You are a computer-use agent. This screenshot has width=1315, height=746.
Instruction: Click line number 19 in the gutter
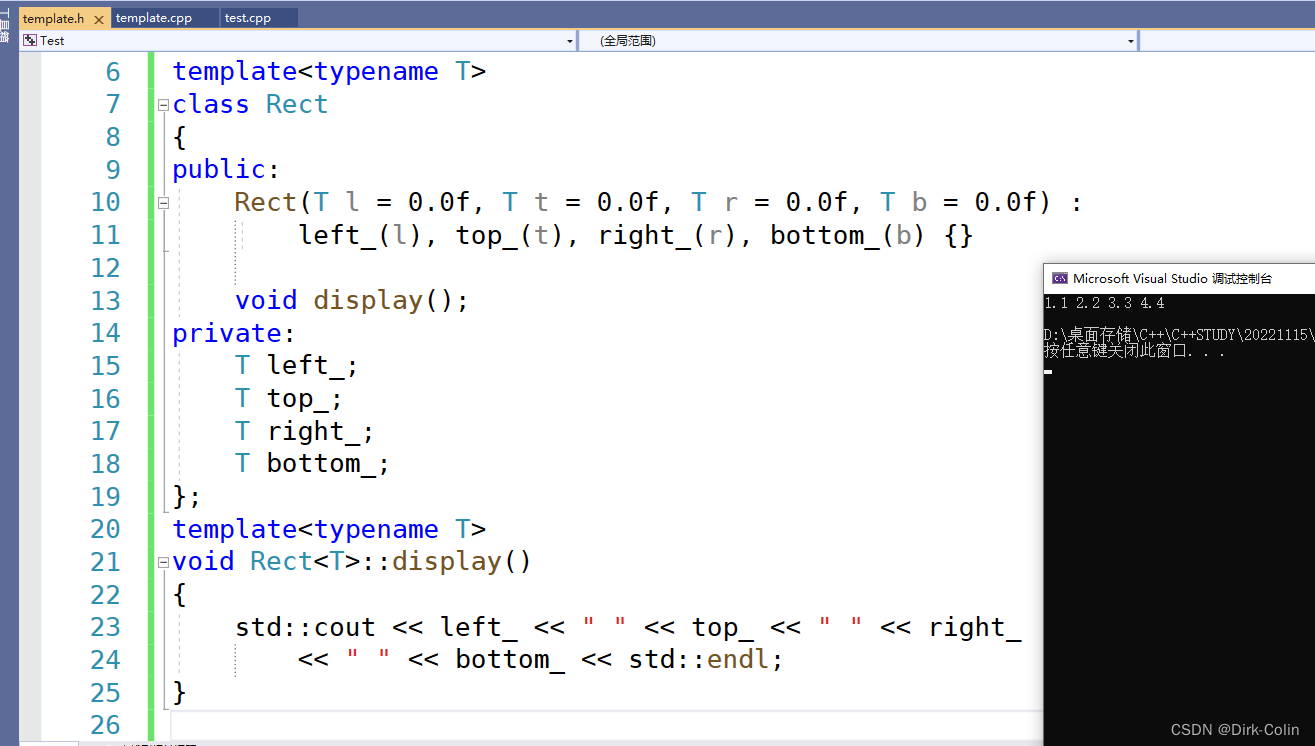click(x=105, y=497)
